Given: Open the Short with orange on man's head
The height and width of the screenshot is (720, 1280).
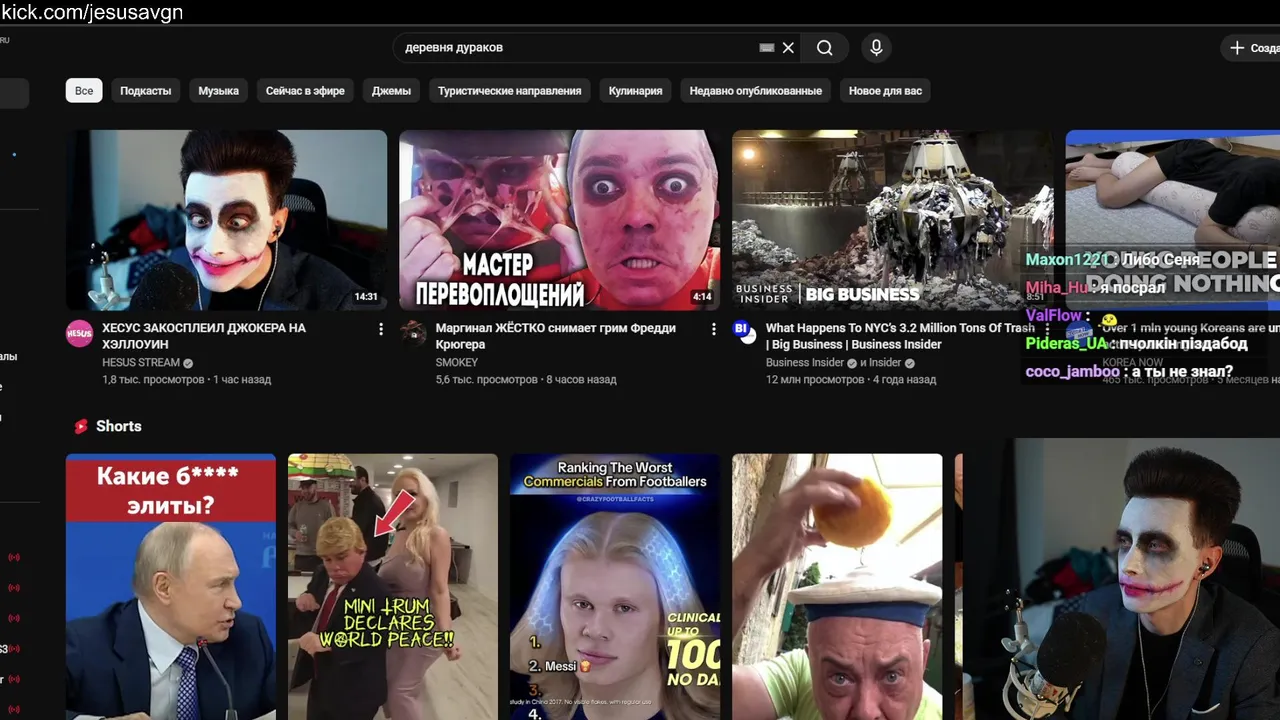Looking at the screenshot, I should (837, 587).
